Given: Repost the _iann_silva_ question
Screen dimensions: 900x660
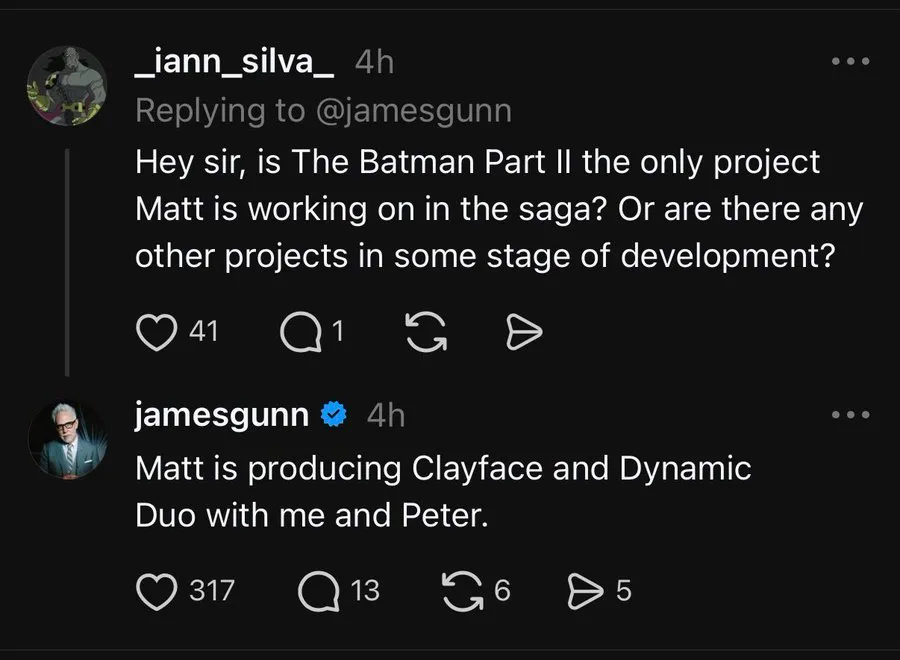Looking at the screenshot, I should tap(425, 333).
